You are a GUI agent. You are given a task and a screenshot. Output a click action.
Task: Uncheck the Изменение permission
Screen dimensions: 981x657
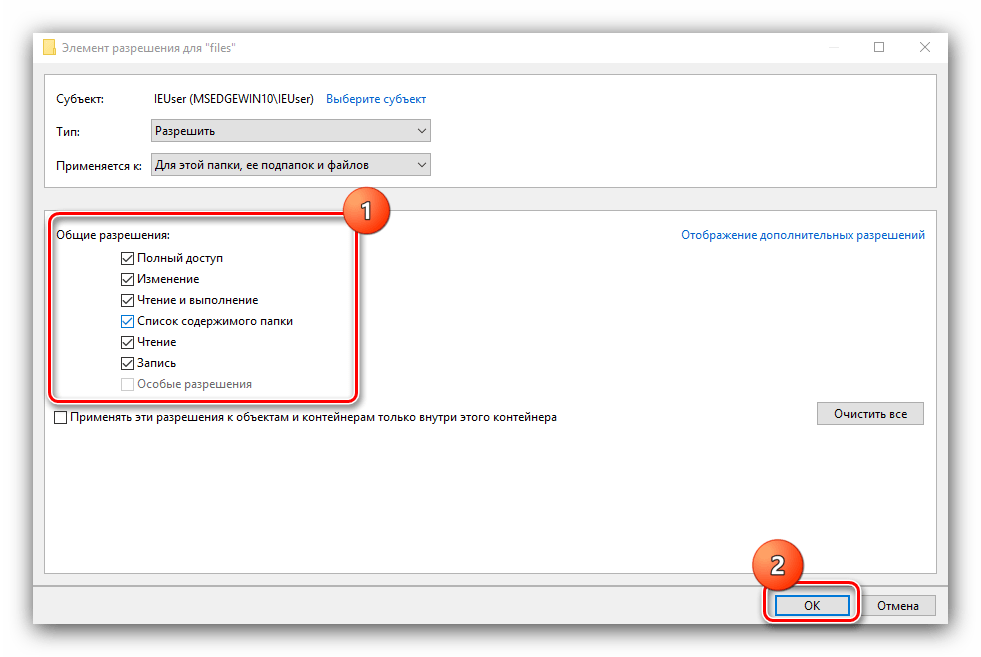[127, 279]
